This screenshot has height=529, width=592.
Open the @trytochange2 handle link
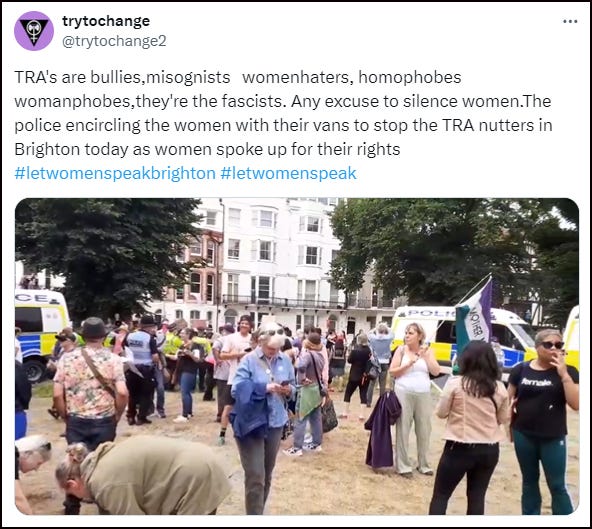pyautogui.click(x=114, y=41)
